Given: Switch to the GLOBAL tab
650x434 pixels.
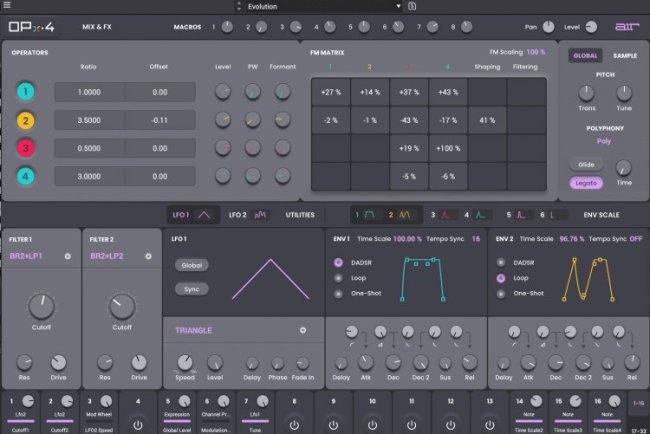Looking at the screenshot, I should coord(585,56).
